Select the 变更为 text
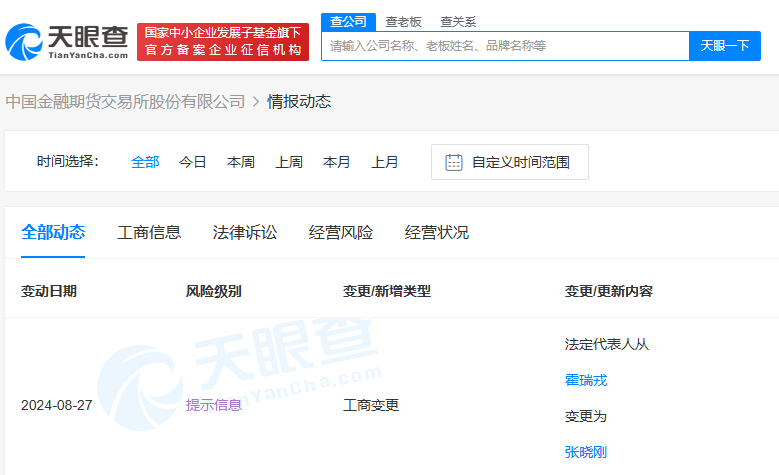Viewport: 779px width, 475px height. (586, 416)
